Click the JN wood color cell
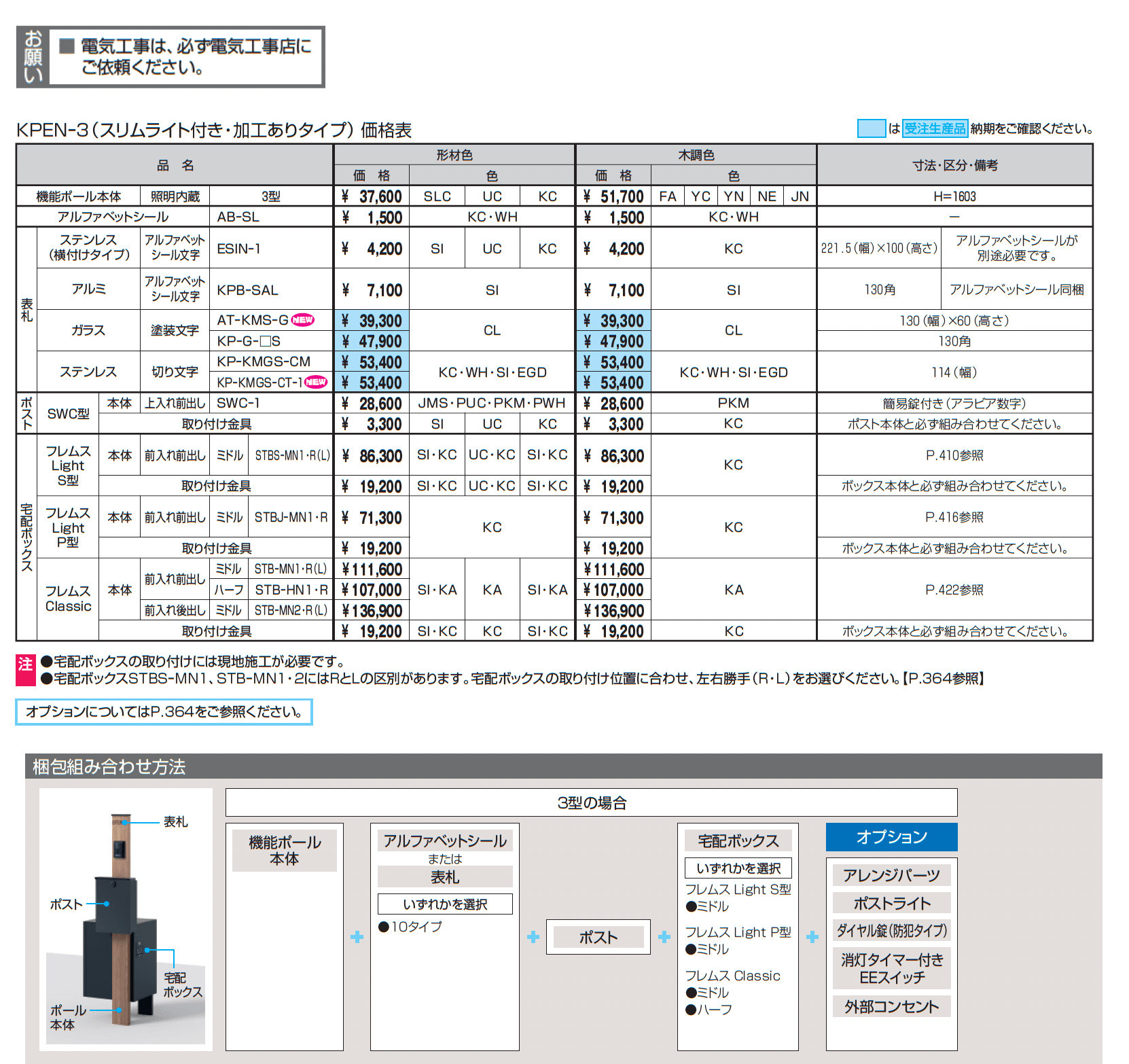 point(800,196)
